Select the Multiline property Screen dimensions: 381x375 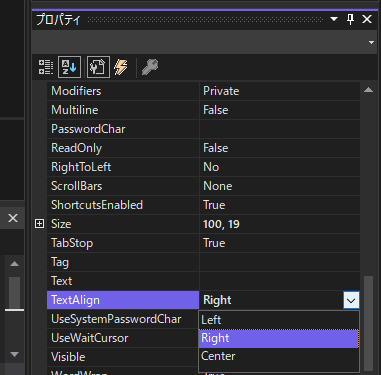(x=123, y=110)
